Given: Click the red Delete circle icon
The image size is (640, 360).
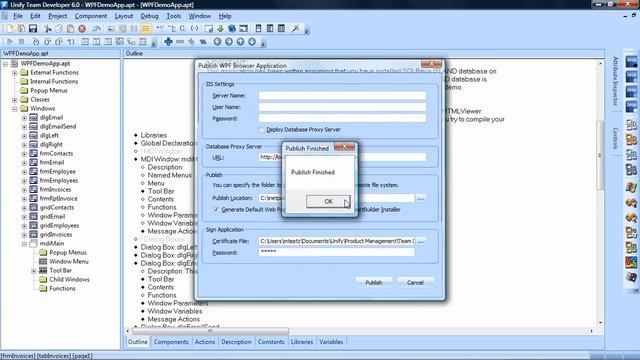Looking at the screenshot, I should coord(82,29).
